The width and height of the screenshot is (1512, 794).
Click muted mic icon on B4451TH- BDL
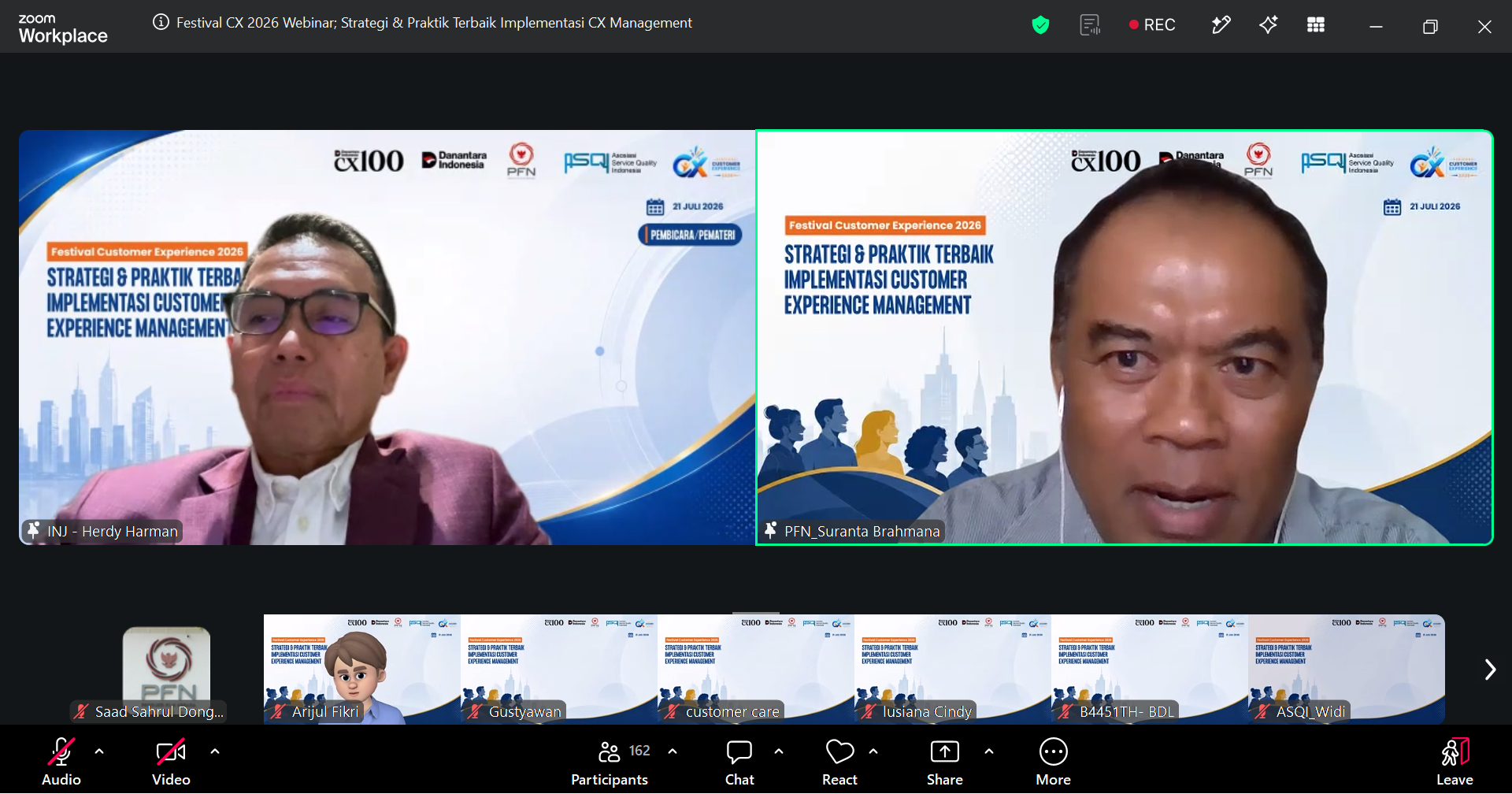[1065, 712]
